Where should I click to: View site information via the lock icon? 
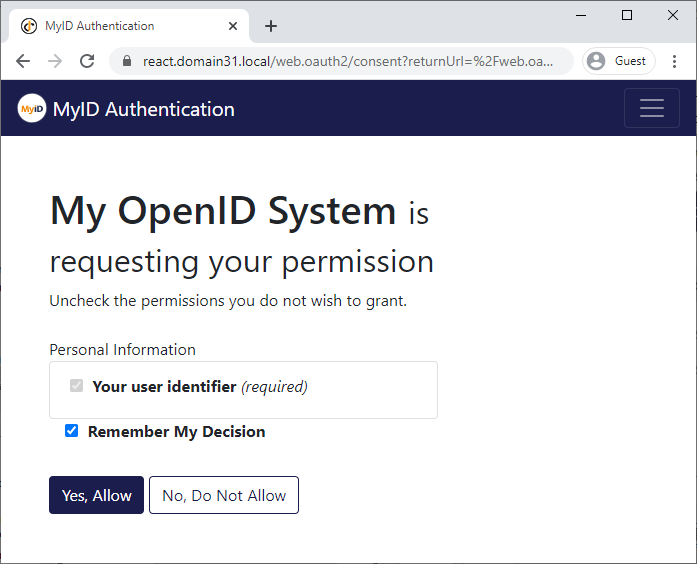pos(127,61)
